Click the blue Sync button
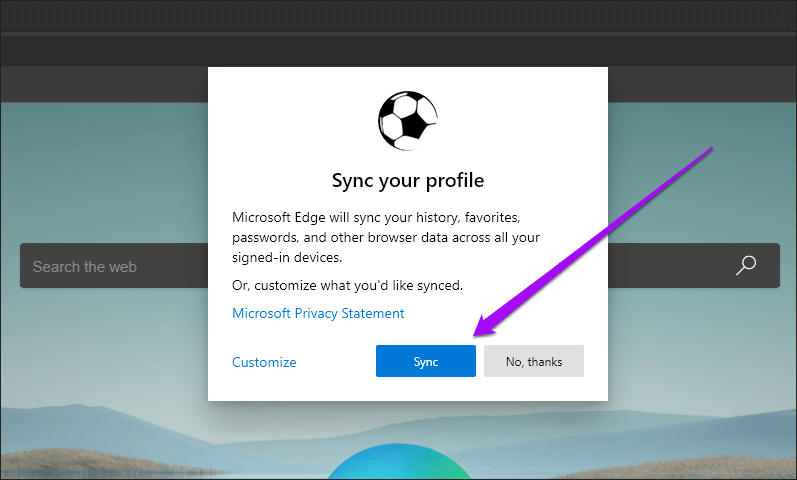Viewport: 797px width, 480px height. [425, 361]
